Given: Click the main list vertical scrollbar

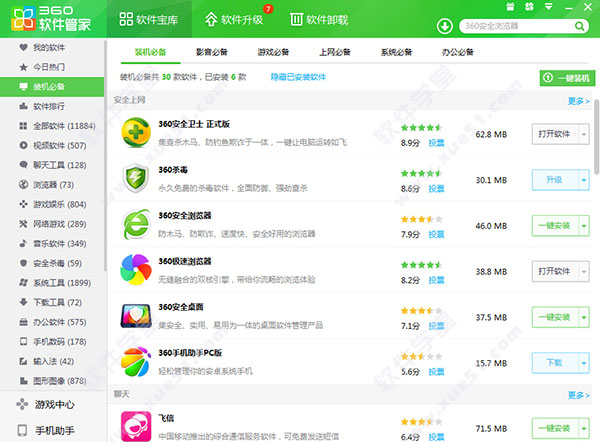Looking at the screenshot, I should [597, 139].
